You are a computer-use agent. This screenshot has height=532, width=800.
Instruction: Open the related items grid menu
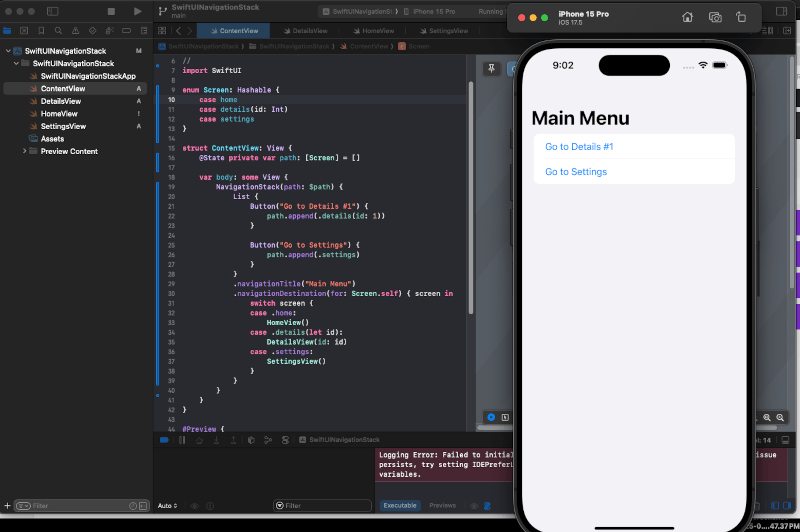click(162, 31)
